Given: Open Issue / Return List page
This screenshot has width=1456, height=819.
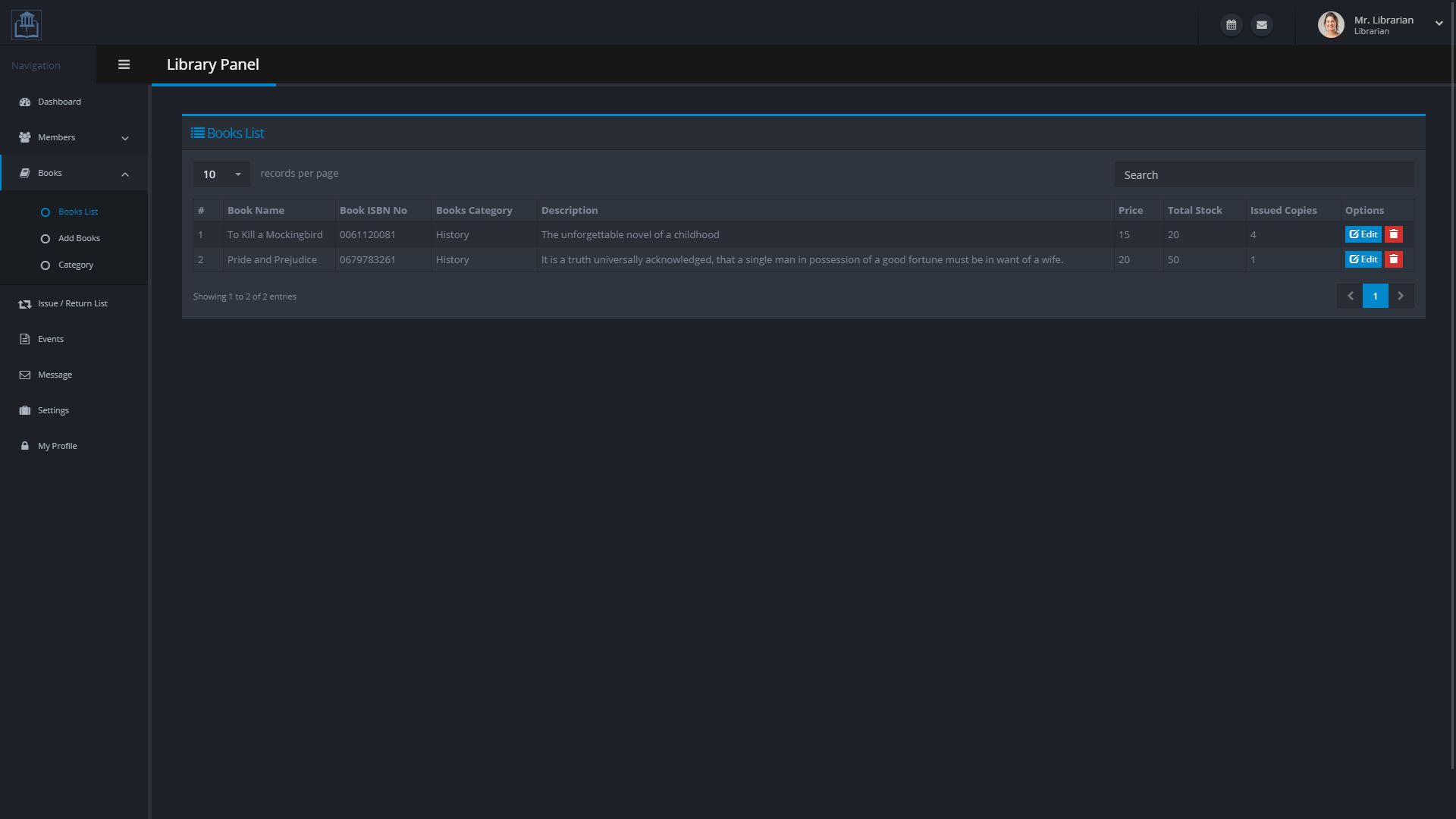Looking at the screenshot, I should coord(72,303).
